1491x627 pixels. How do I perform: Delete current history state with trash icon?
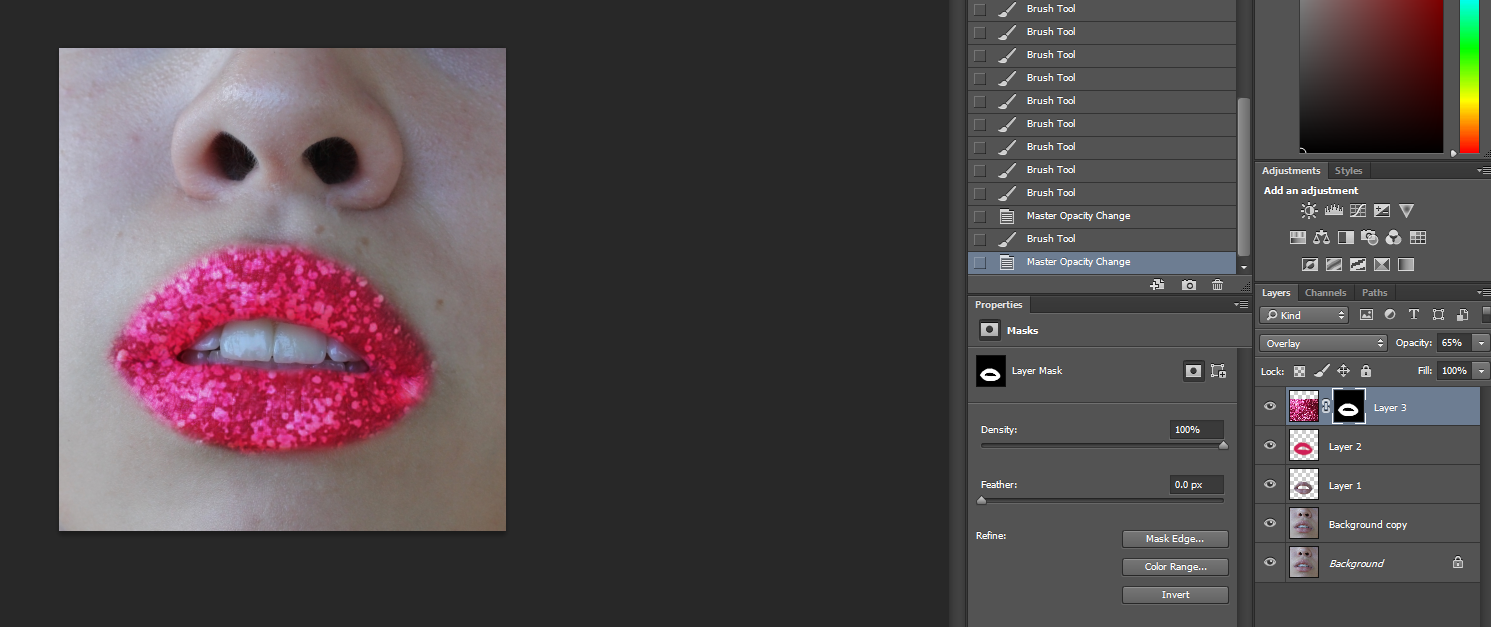(x=1217, y=285)
